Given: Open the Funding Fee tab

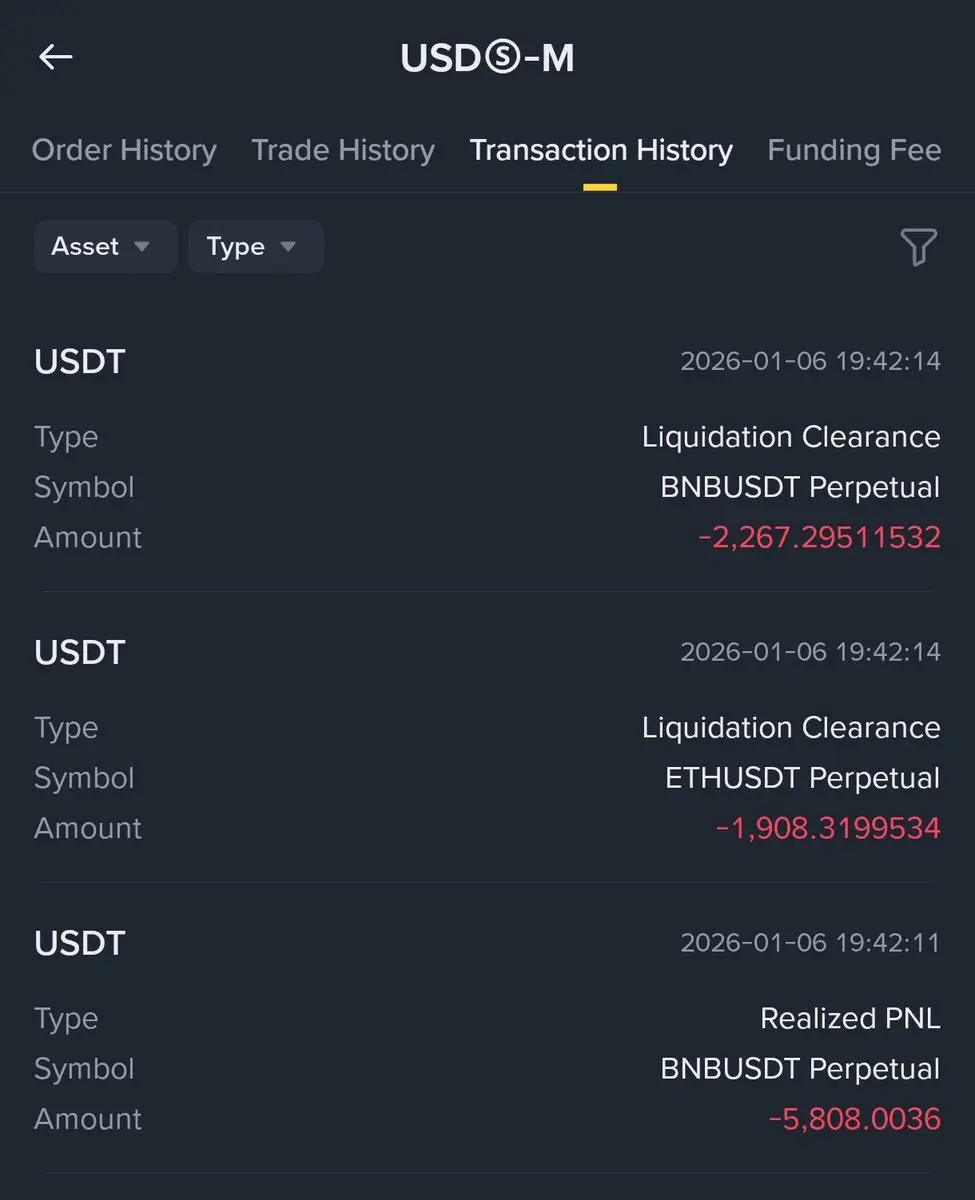Looking at the screenshot, I should pyautogui.click(x=854, y=150).
